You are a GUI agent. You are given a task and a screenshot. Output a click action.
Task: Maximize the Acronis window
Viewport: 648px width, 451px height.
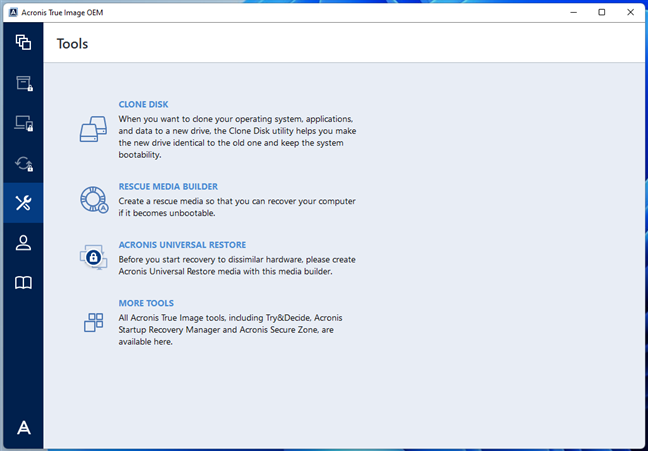[x=602, y=12]
